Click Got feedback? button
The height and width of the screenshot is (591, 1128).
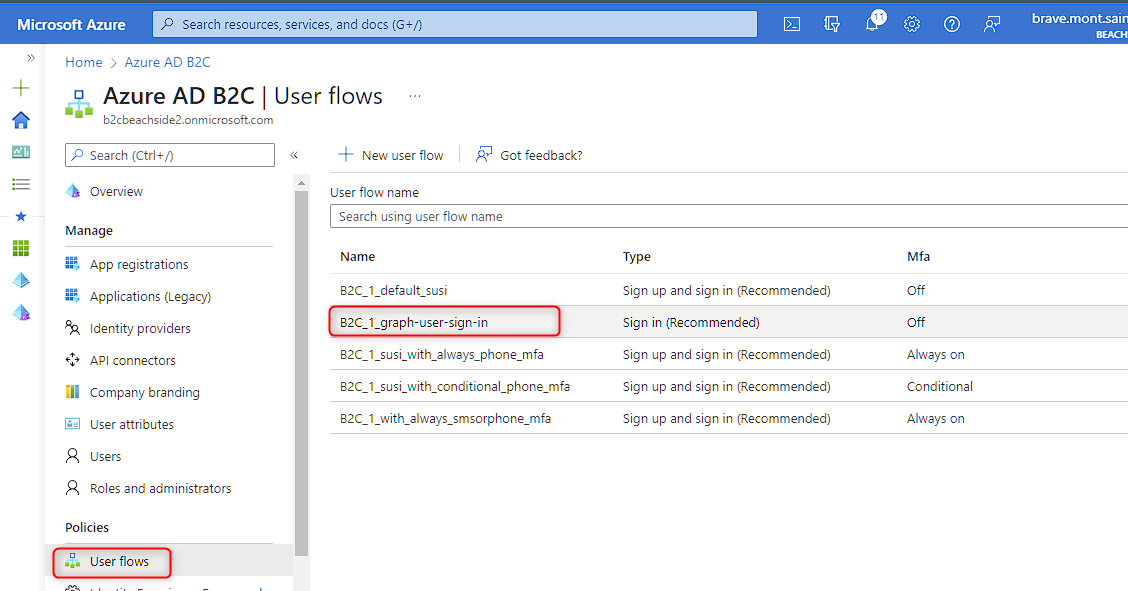tap(529, 155)
